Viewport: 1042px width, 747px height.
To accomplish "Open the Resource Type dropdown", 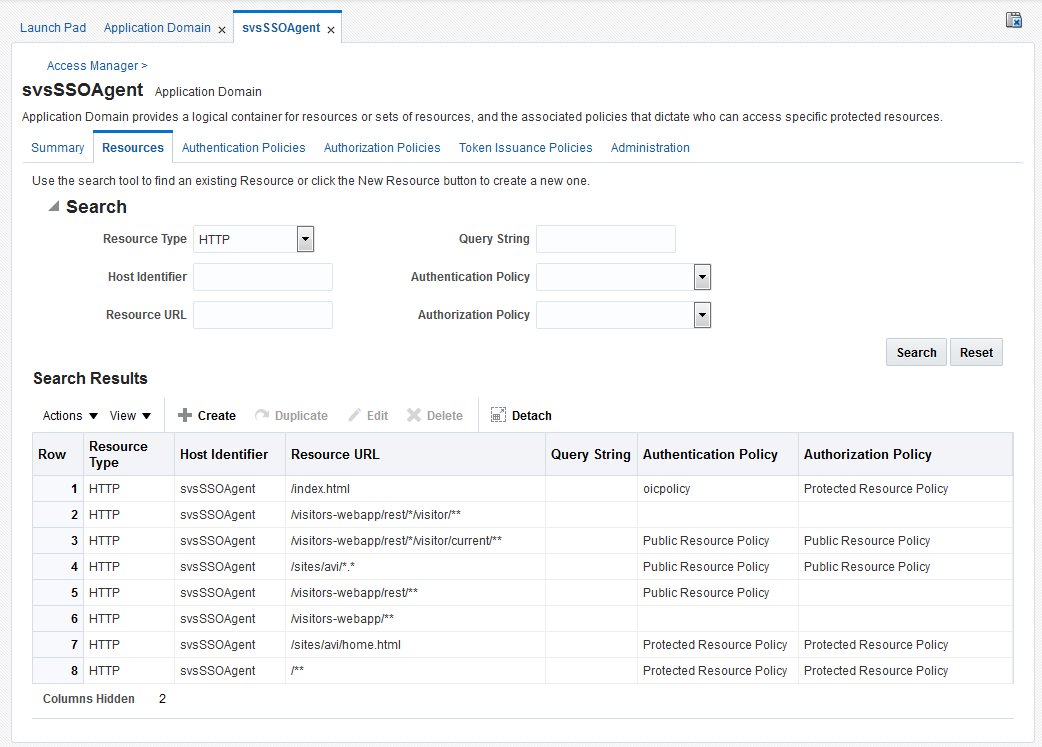I will point(305,239).
